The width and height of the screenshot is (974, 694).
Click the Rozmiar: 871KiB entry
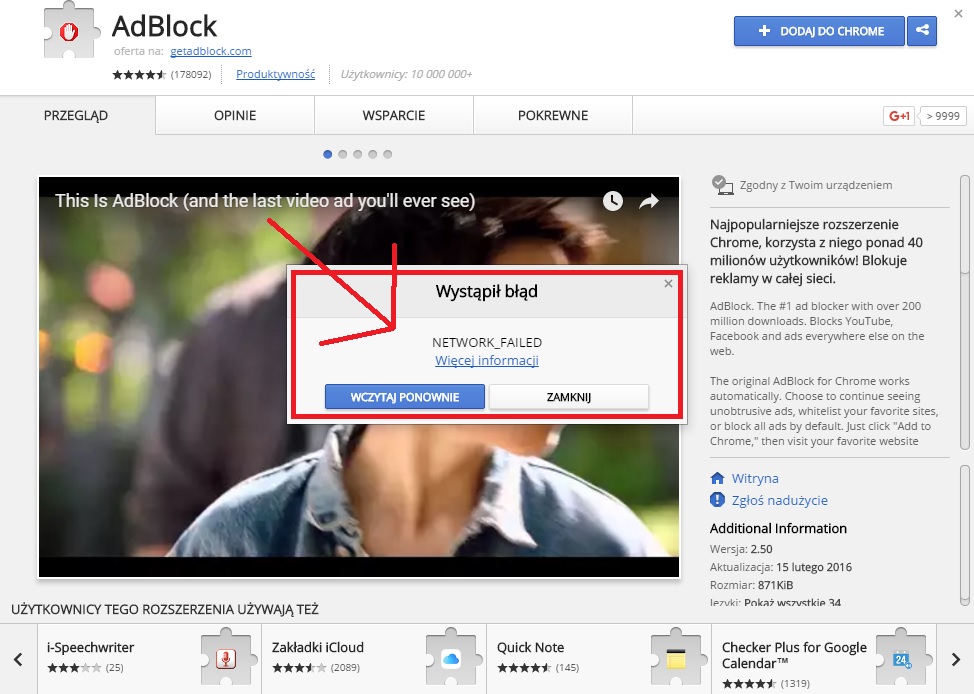(x=752, y=585)
